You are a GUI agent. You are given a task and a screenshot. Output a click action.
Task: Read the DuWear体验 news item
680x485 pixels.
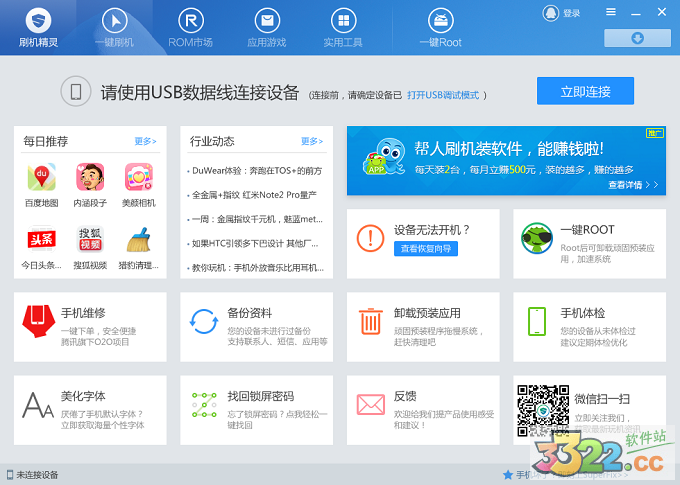(x=257, y=171)
